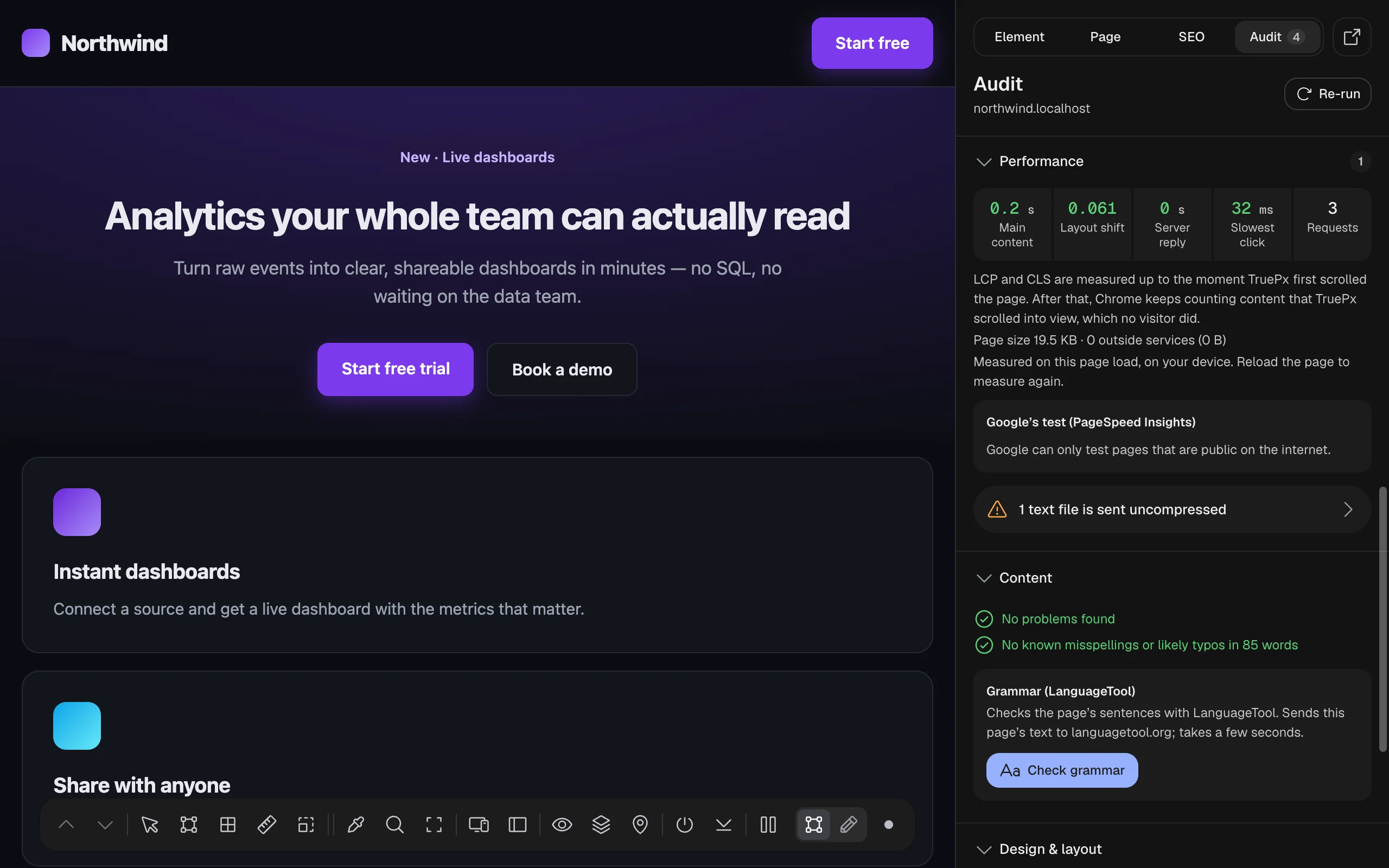Click the 0.061 Layout shift metric

click(x=1092, y=225)
